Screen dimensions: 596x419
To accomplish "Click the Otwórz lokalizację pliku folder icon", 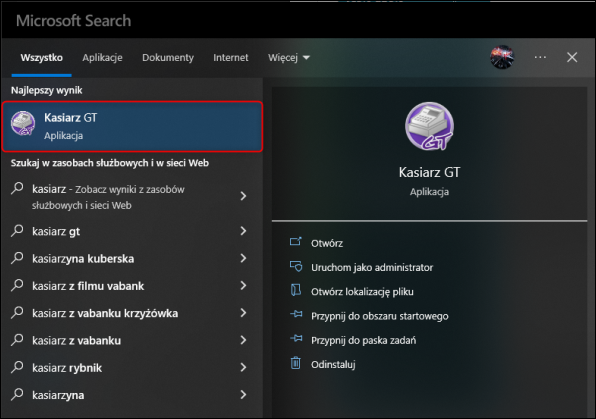I will 296,290.
